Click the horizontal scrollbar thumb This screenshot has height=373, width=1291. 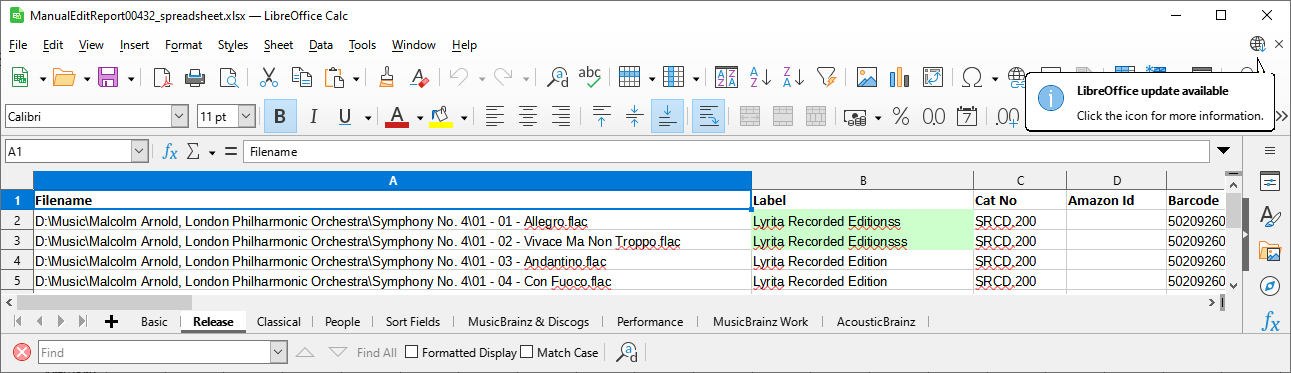[105, 302]
